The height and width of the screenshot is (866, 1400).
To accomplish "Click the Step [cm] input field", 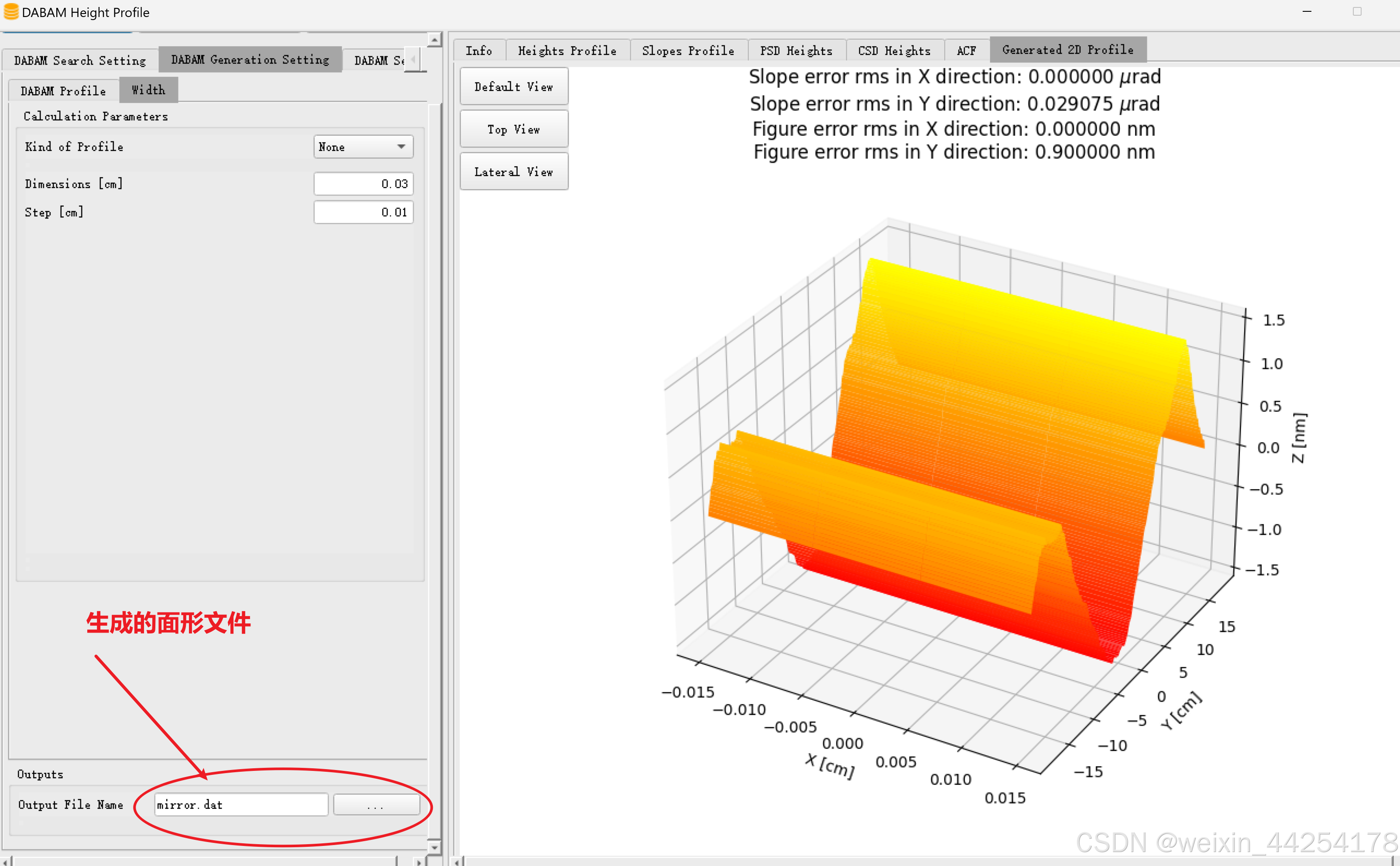I will click(363, 212).
